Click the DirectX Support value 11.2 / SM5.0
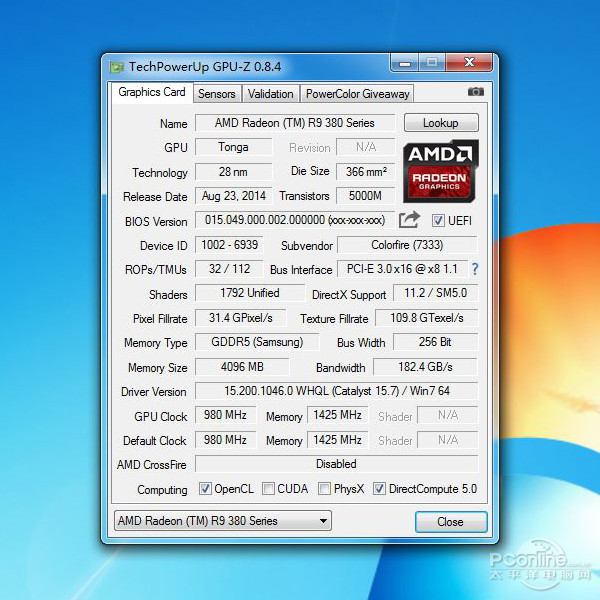 435,293
